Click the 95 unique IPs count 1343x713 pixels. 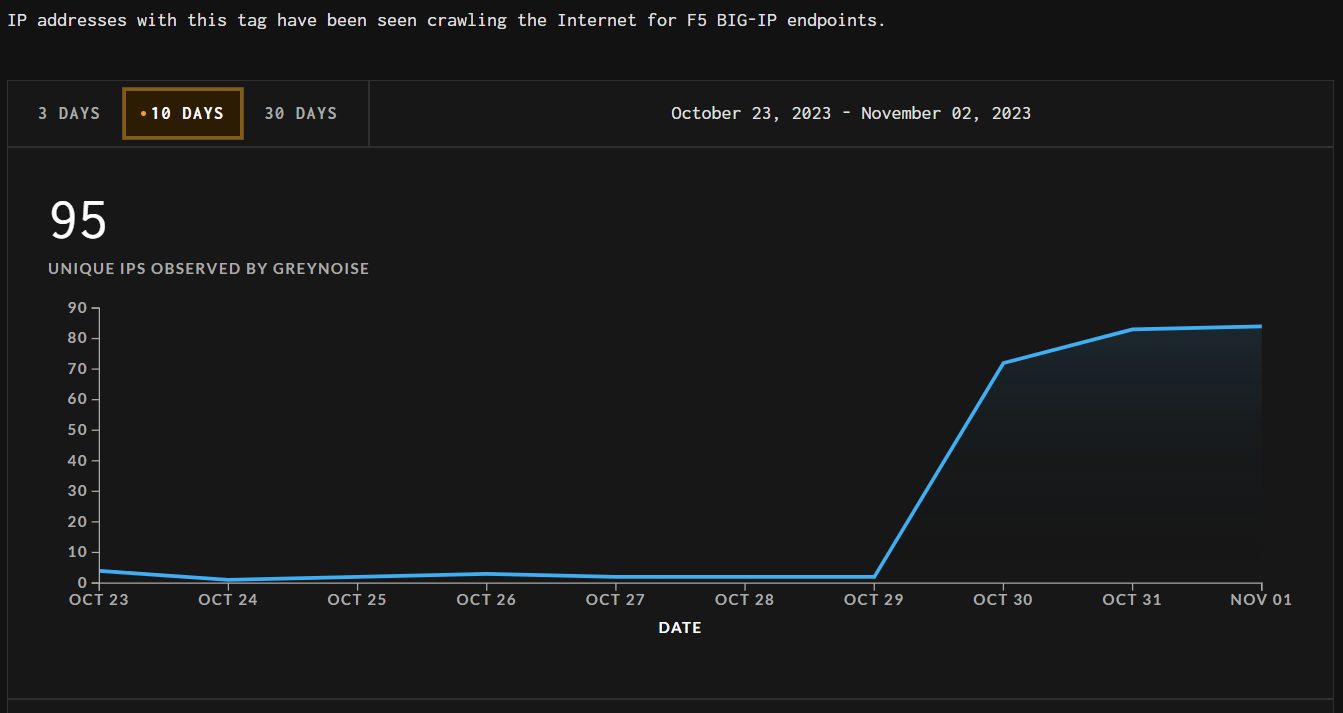point(78,221)
